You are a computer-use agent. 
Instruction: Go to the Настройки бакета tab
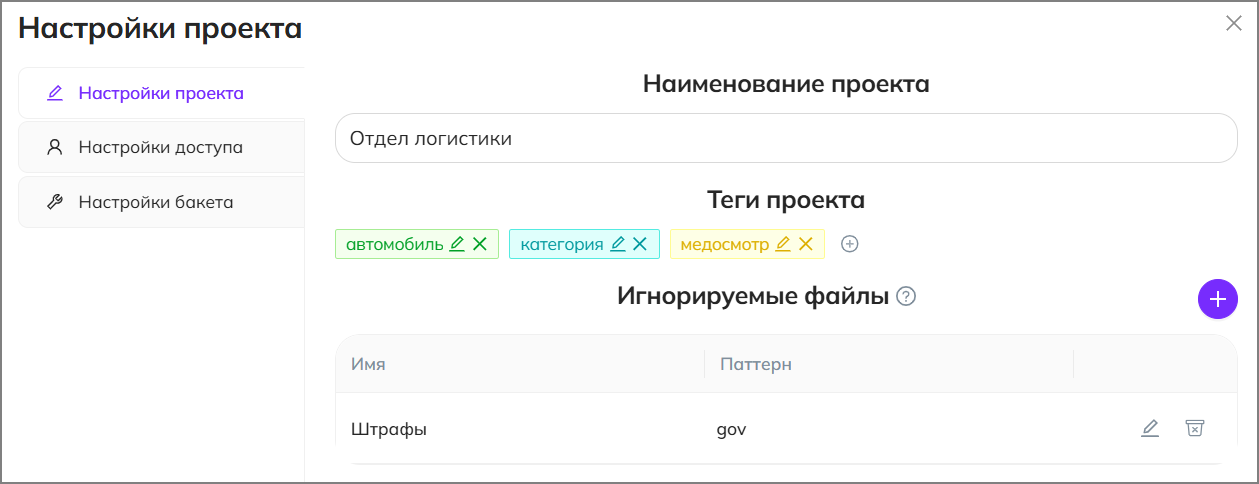coord(161,202)
